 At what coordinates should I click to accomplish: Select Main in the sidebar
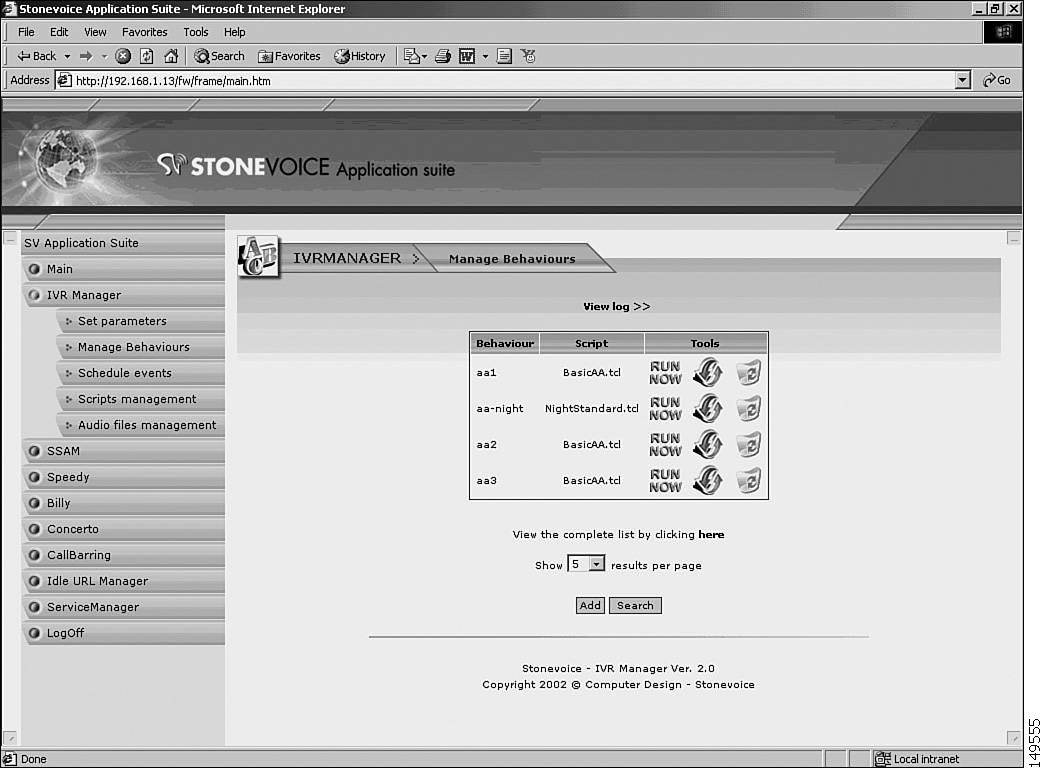pos(123,269)
